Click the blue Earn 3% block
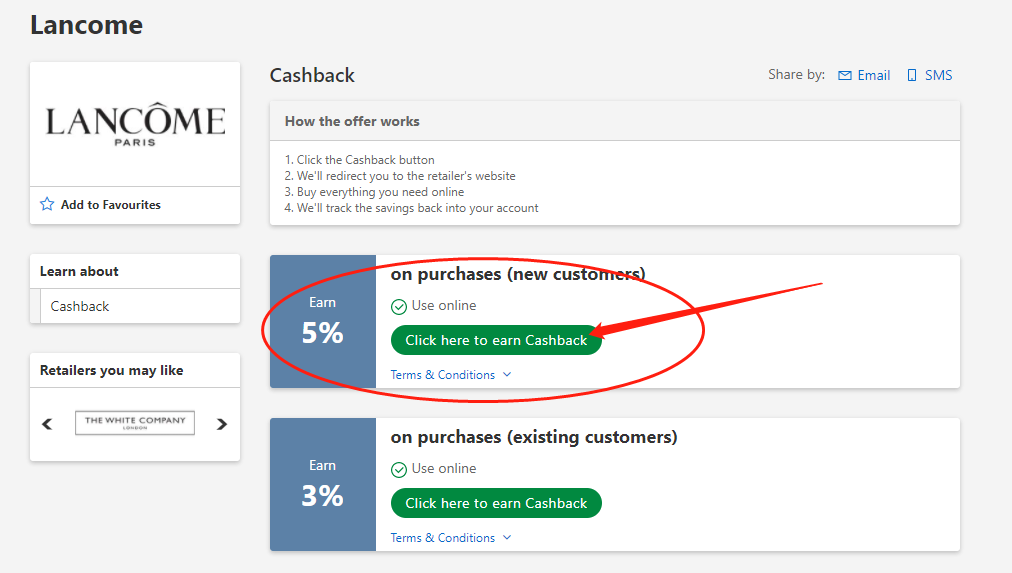Image resolution: width=1012 pixels, height=573 pixels. click(323, 484)
